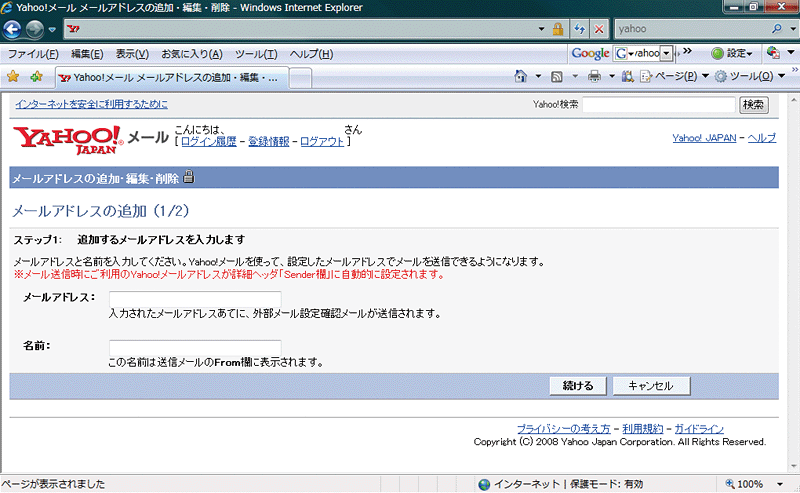
Task: Click the 続ける button
Action: pyautogui.click(x=578, y=386)
